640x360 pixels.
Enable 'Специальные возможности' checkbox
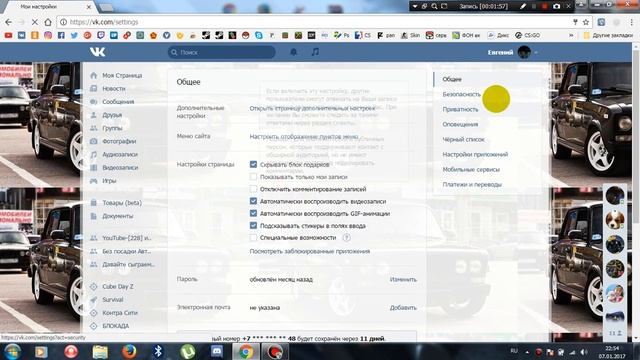253,238
